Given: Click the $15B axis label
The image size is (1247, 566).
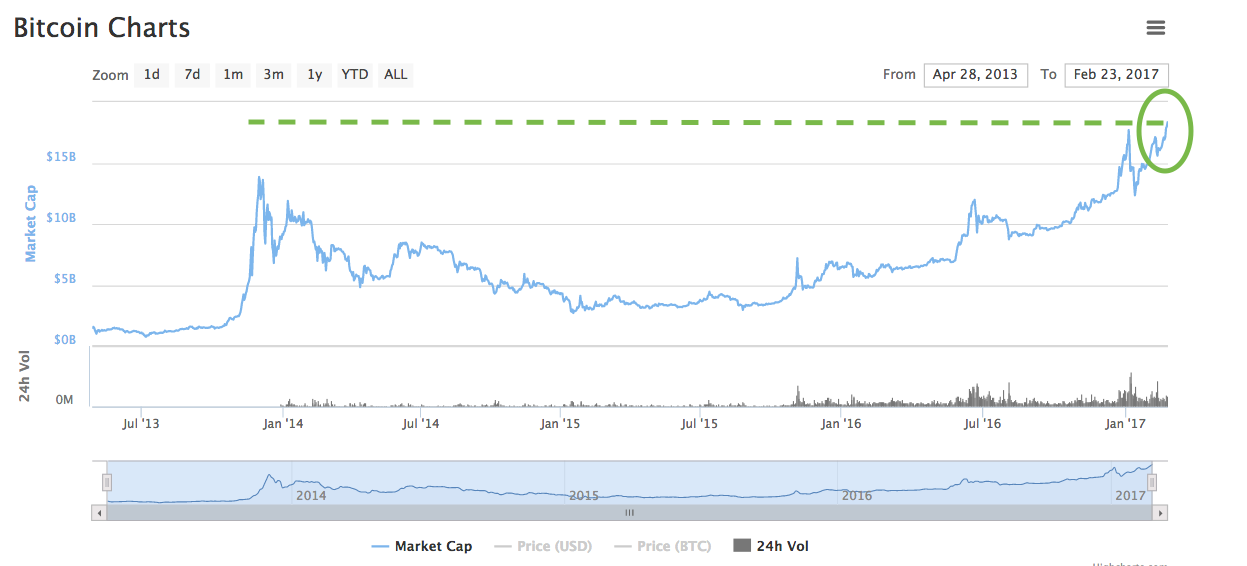Looking at the screenshot, I should (60, 158).
